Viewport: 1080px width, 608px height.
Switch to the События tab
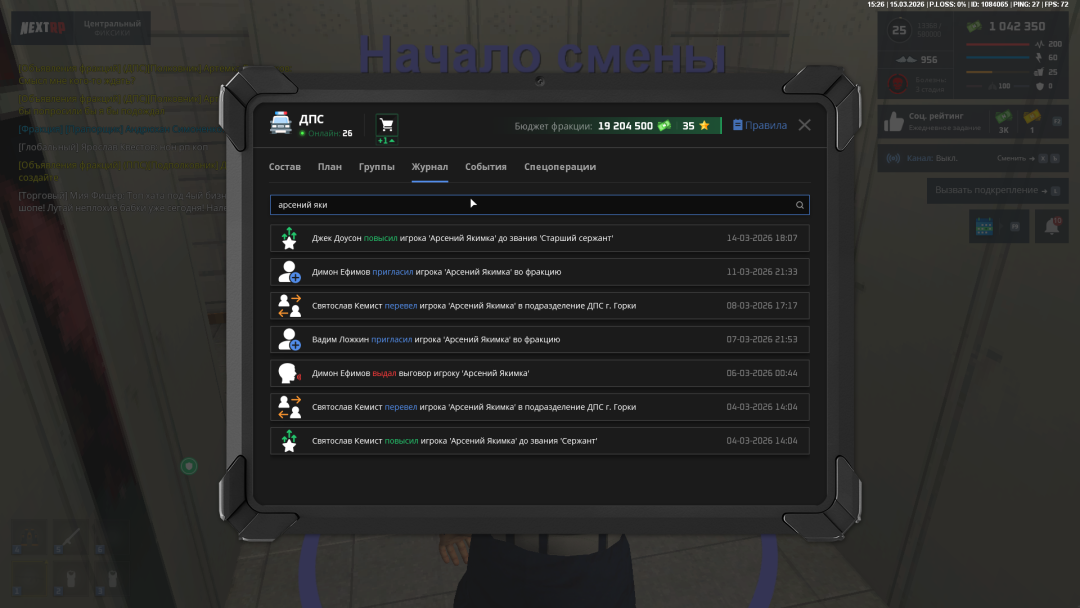[x=486, y=167]
